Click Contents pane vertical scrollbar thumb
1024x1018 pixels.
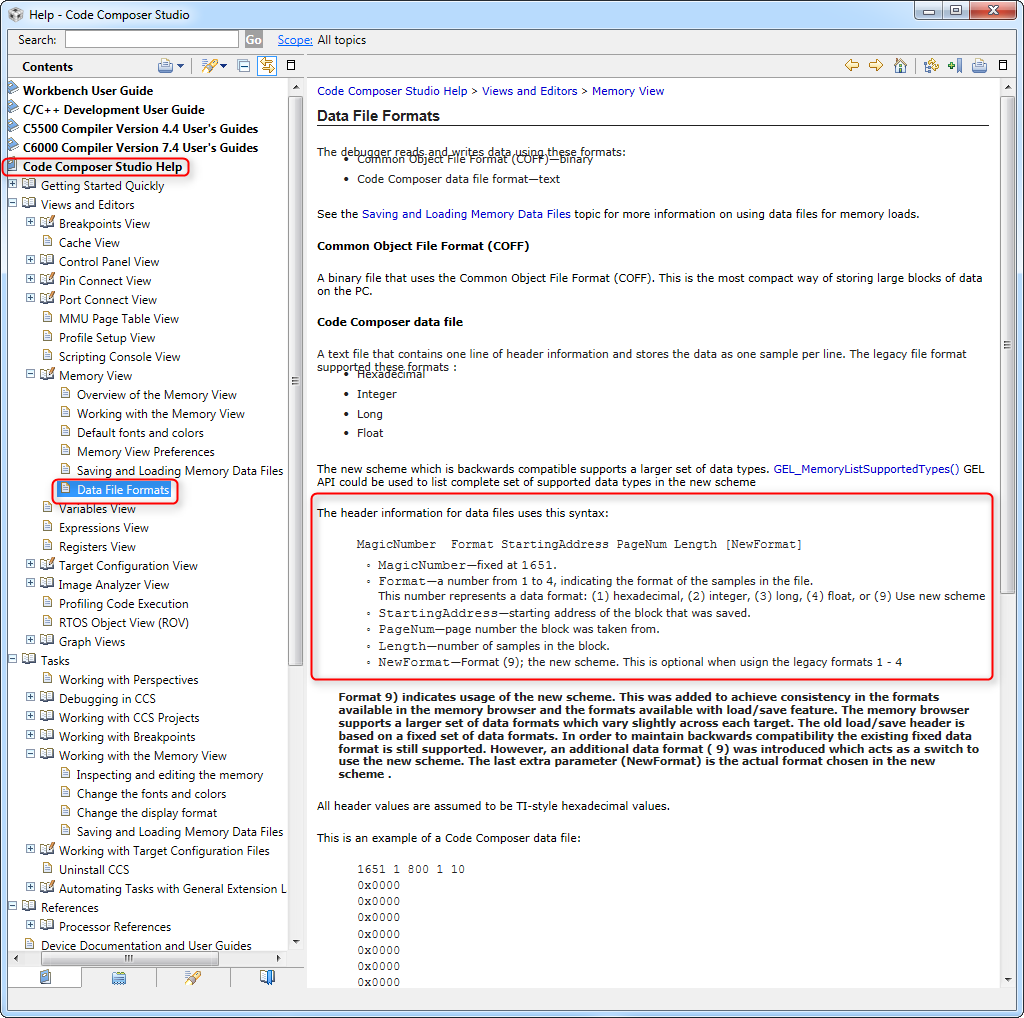pos(295,380)
